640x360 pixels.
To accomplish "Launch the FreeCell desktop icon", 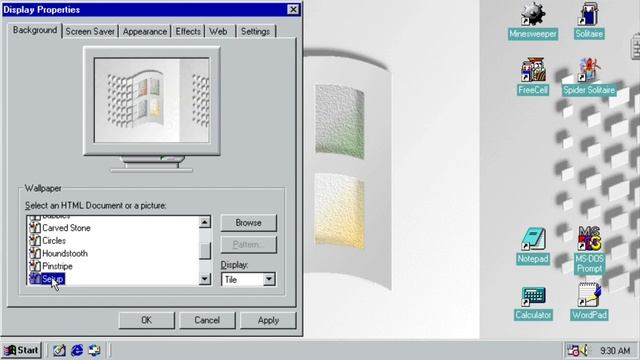I will tap(533, 77).
